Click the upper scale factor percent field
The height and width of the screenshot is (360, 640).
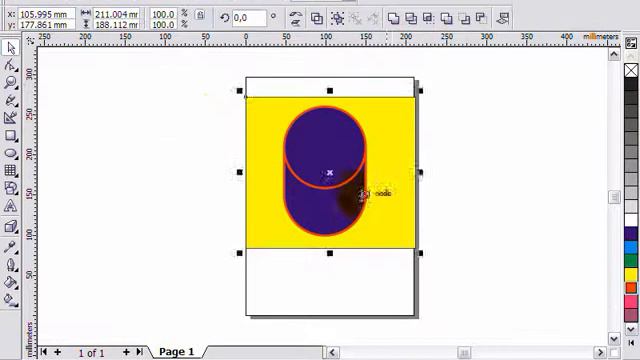163,14
